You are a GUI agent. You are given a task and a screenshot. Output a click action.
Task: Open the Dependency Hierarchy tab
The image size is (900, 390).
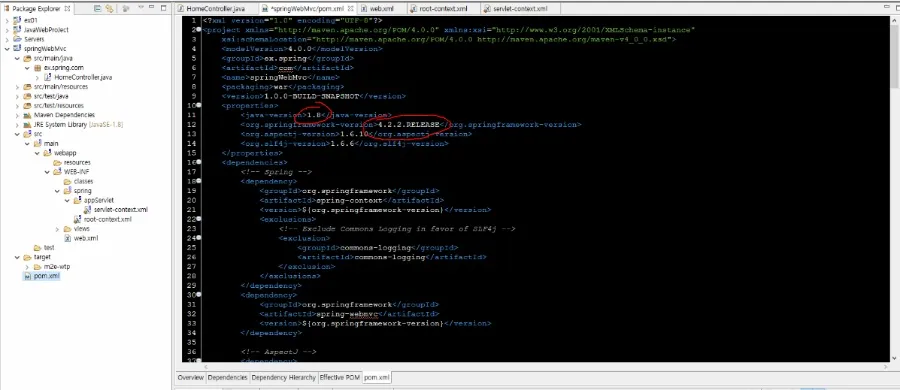pyautogui.click(x=284, y=377)
